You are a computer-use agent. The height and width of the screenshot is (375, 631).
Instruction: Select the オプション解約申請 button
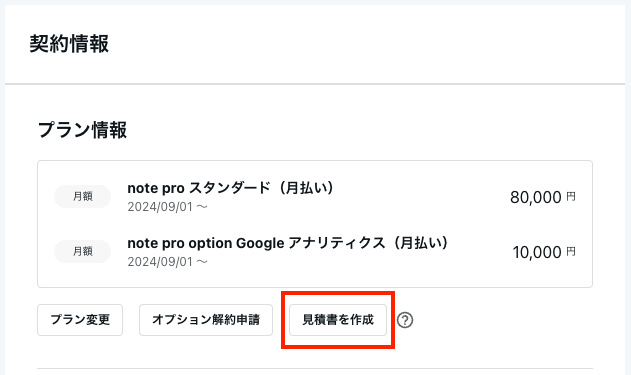tap(206, 320)
